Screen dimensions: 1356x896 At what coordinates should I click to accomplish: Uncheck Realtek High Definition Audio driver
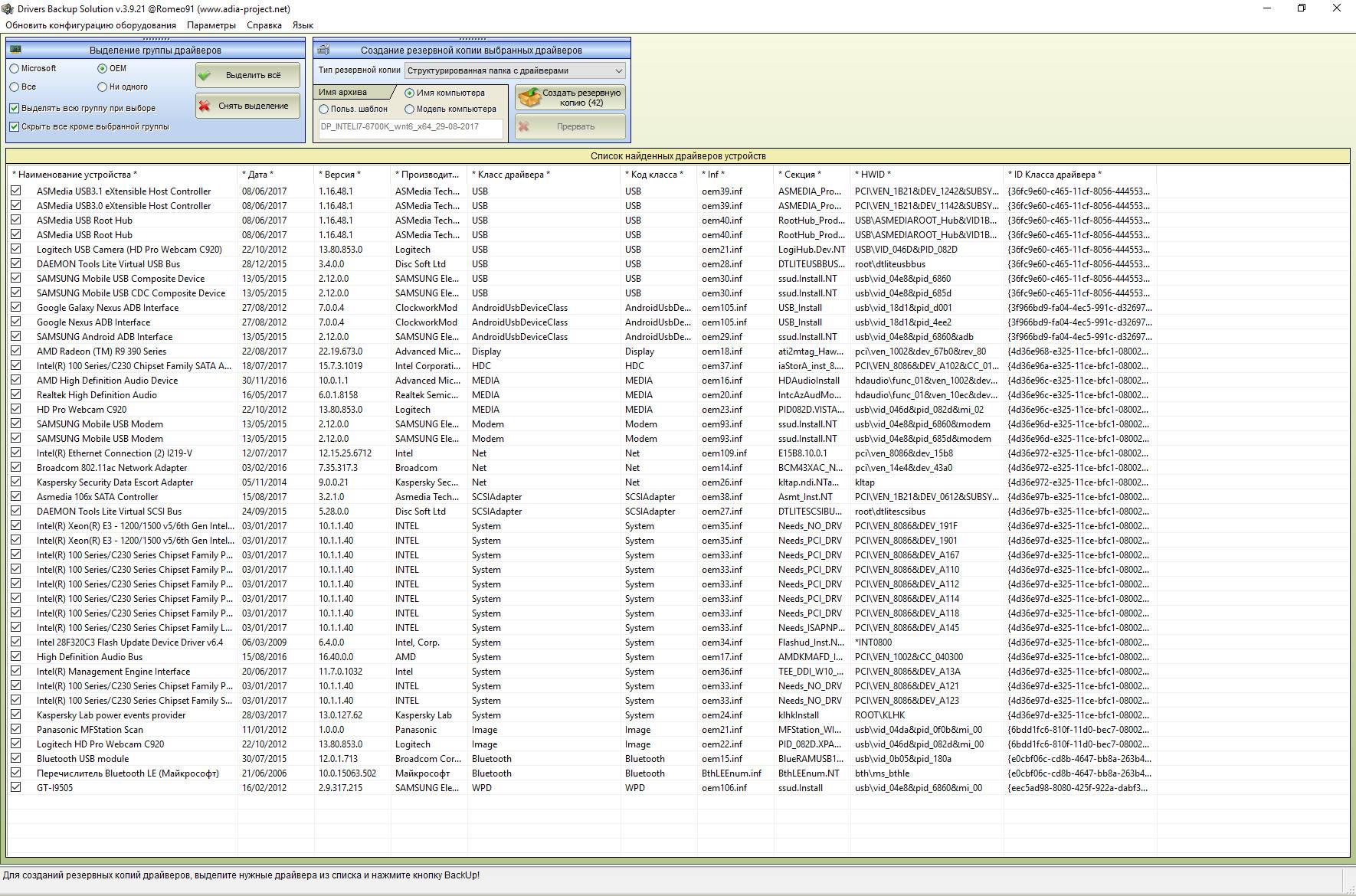click(15, 394)
